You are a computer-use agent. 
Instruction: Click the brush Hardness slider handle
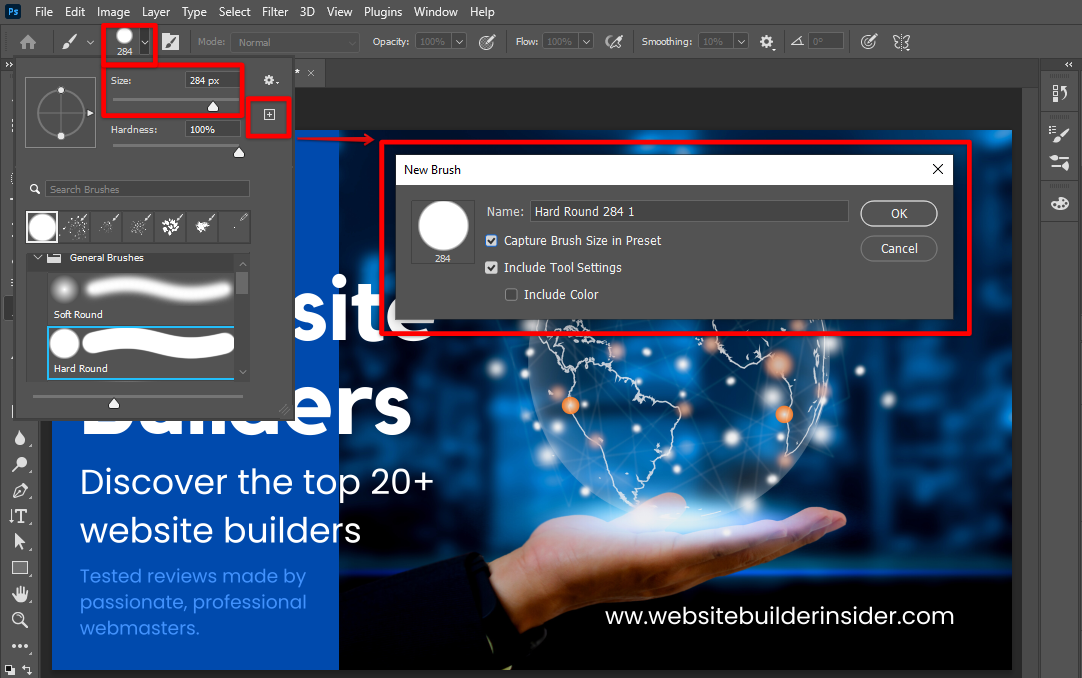(x=238, y=152)
